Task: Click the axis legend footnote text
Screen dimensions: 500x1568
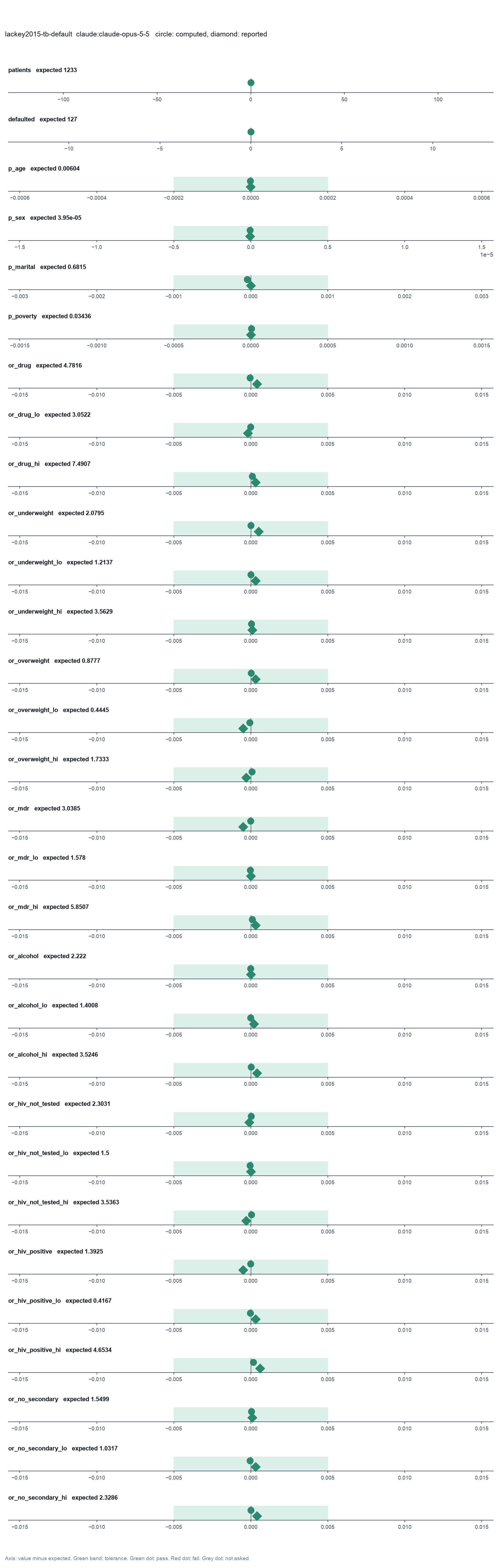Action: 128,1558
